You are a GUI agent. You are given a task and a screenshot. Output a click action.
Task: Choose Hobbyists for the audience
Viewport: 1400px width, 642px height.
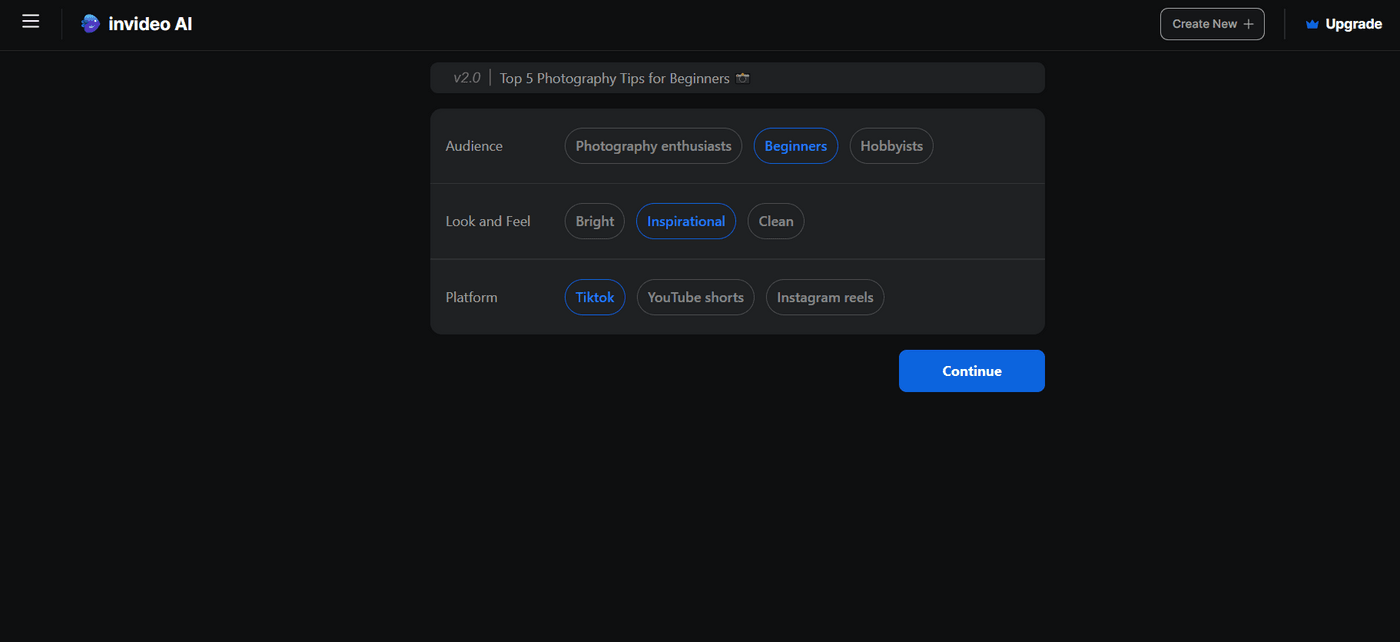pyautogui.click(x=890, y=145)
